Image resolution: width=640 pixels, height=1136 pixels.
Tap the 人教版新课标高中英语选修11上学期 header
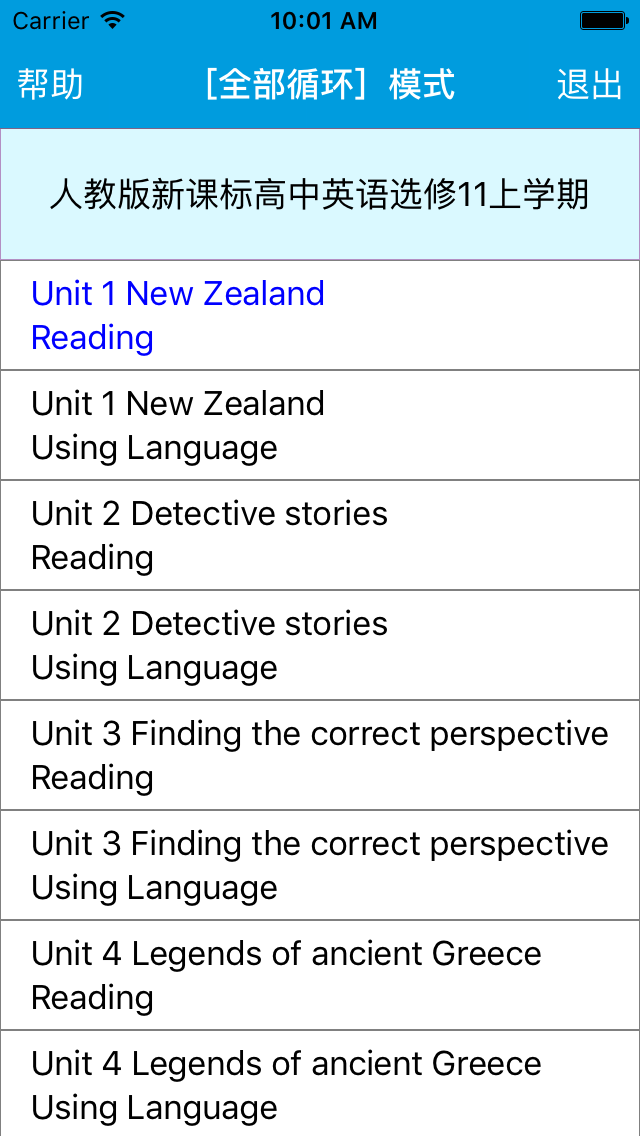coord(320,195)
